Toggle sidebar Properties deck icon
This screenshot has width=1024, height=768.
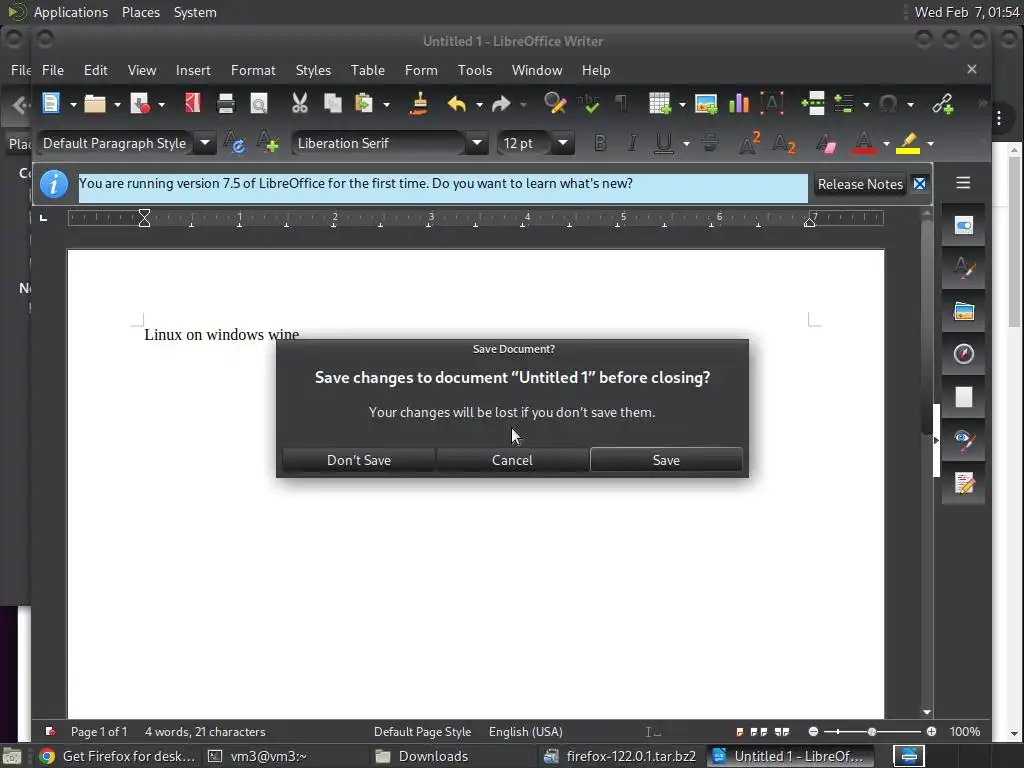tap(964, 225)
